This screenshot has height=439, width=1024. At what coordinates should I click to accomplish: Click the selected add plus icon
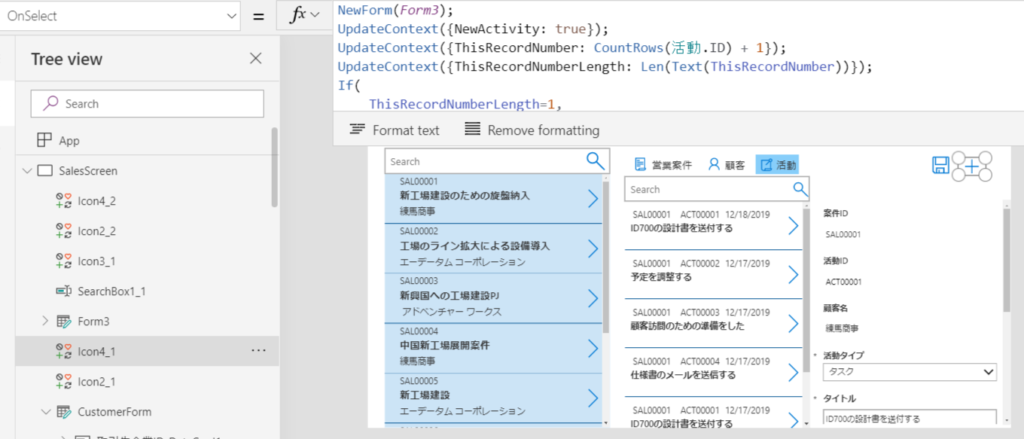pos(972,166)
